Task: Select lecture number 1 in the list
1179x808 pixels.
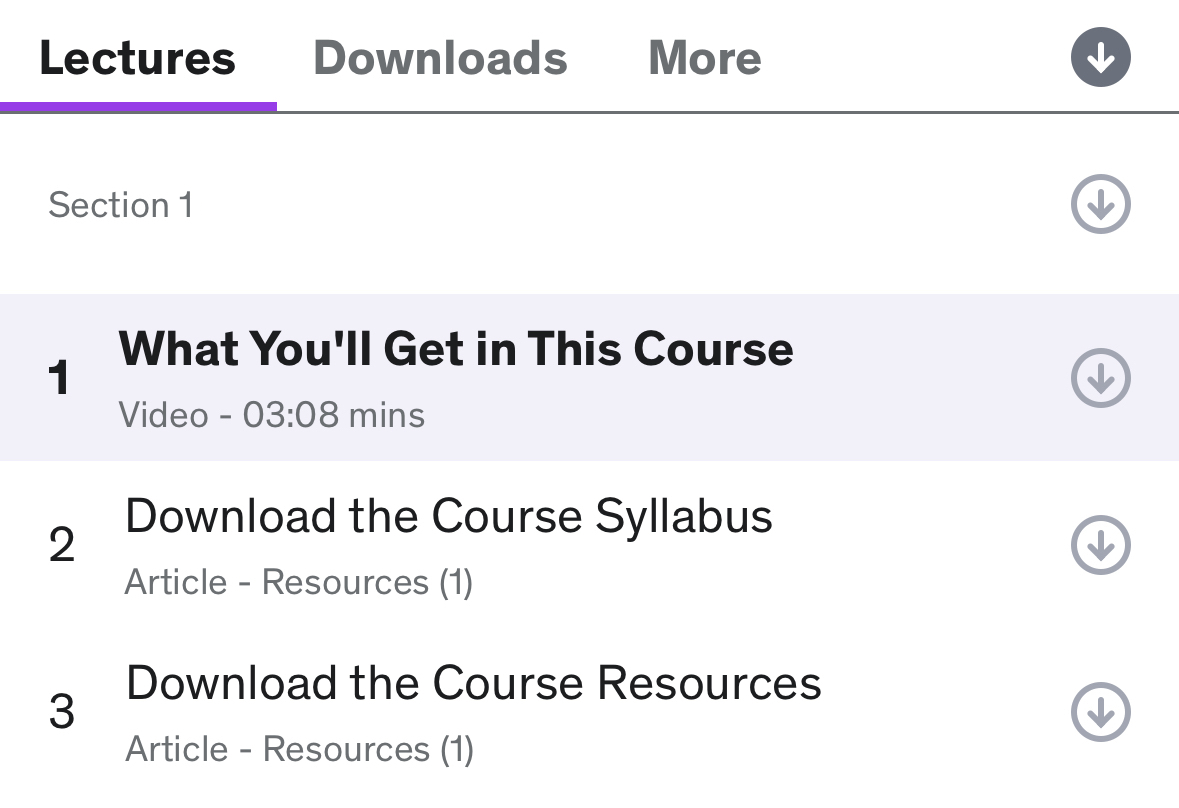Action: tap(60, 378)
